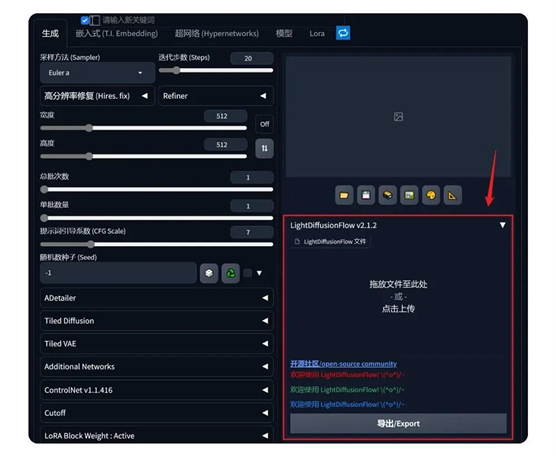This screenshot has height=456, width=556.
Task: Reuse last seed with green recycle icon
Action: [230, 273]
